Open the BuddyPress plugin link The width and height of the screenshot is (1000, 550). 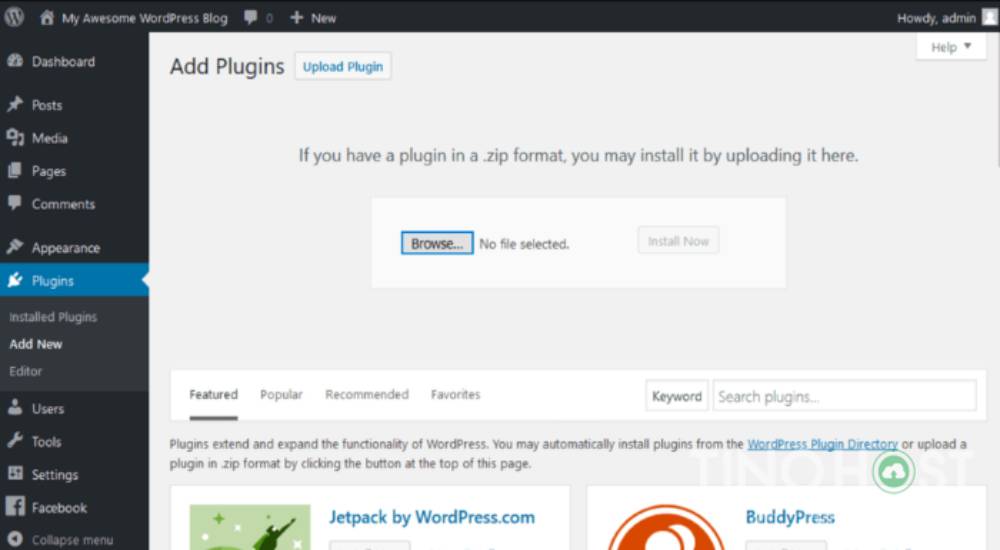click(x=790, y=517)
